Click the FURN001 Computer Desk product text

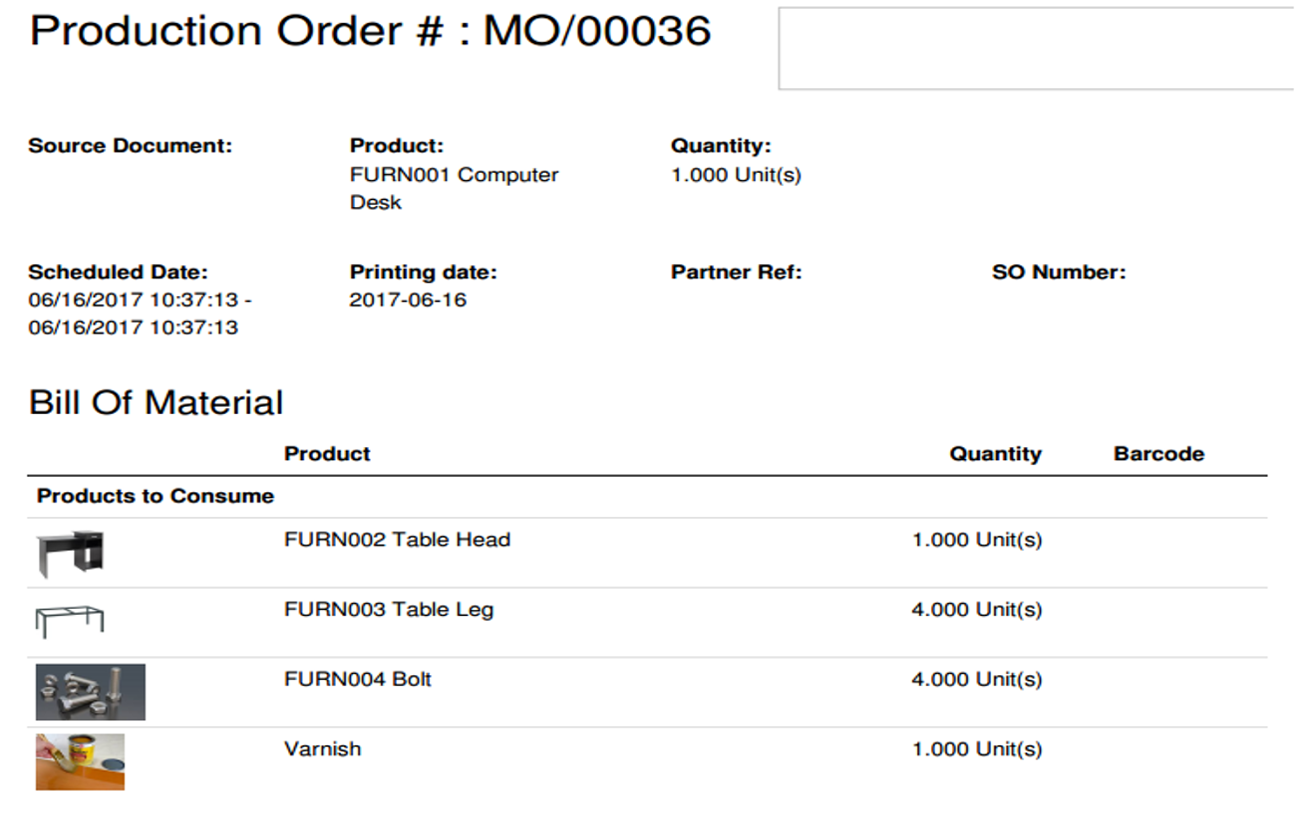[454, 188]
